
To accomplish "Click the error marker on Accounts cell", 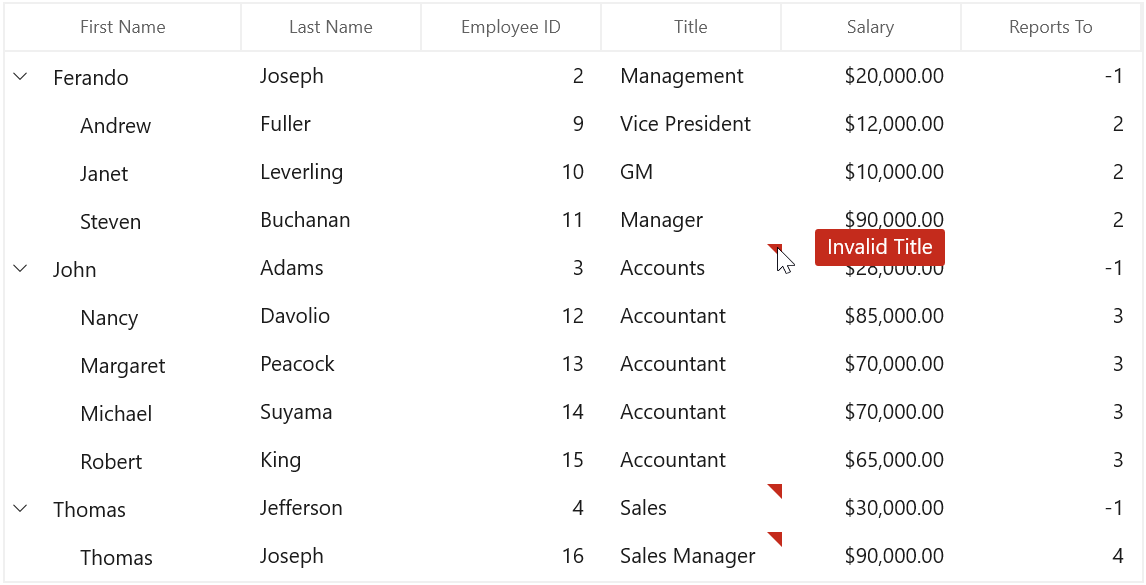I will point(775,250).
